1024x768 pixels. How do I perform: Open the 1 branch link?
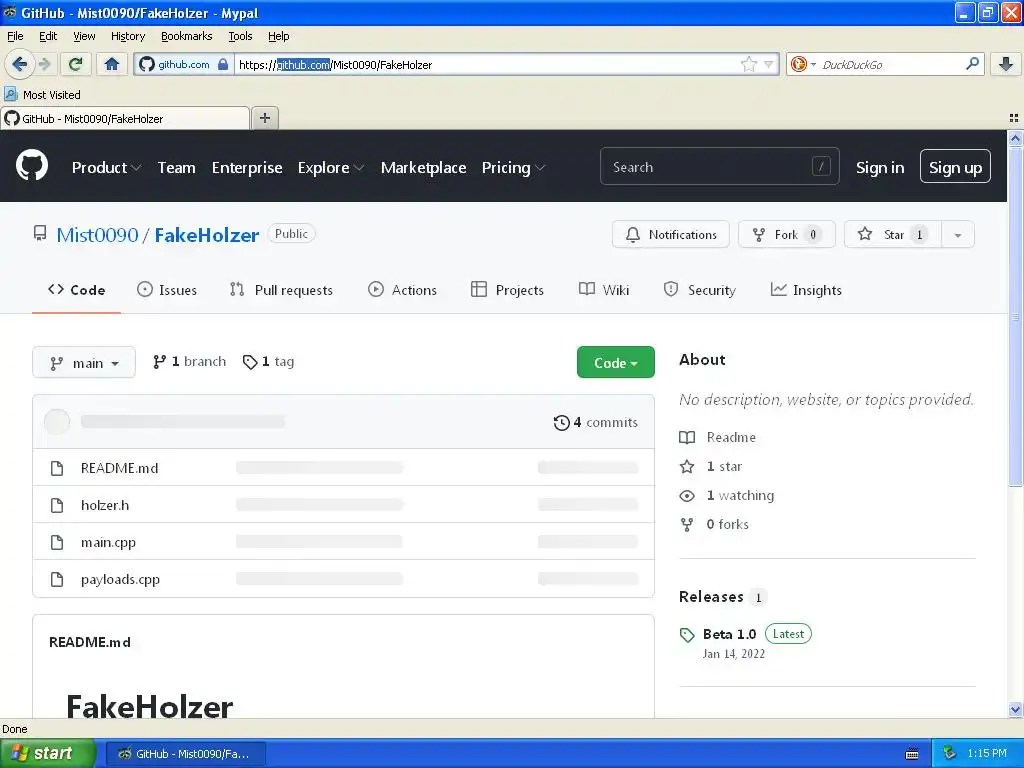pos(189,362)
